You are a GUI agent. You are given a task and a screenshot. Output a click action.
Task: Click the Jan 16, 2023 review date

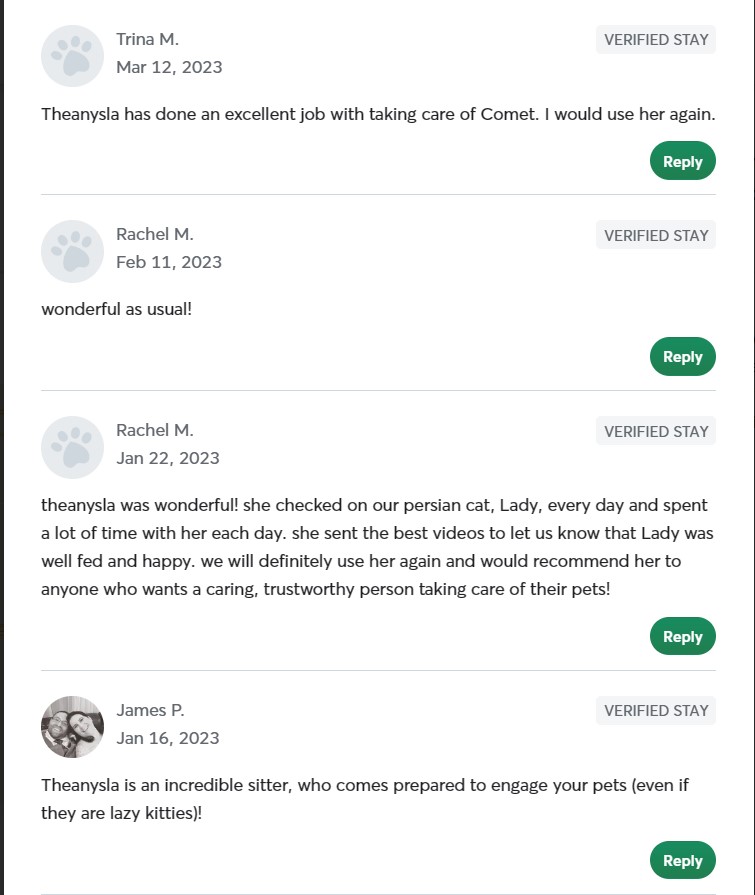pos(167,738)
